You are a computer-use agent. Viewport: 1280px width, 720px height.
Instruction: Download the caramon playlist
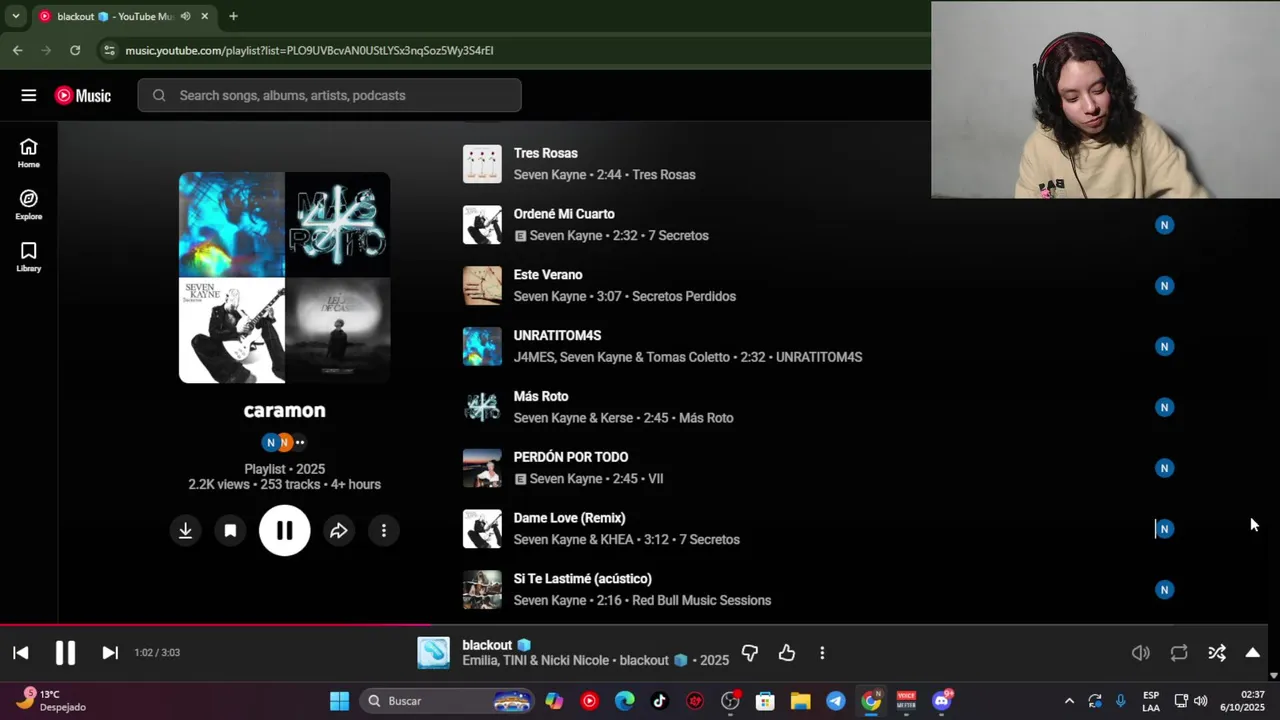185,531
